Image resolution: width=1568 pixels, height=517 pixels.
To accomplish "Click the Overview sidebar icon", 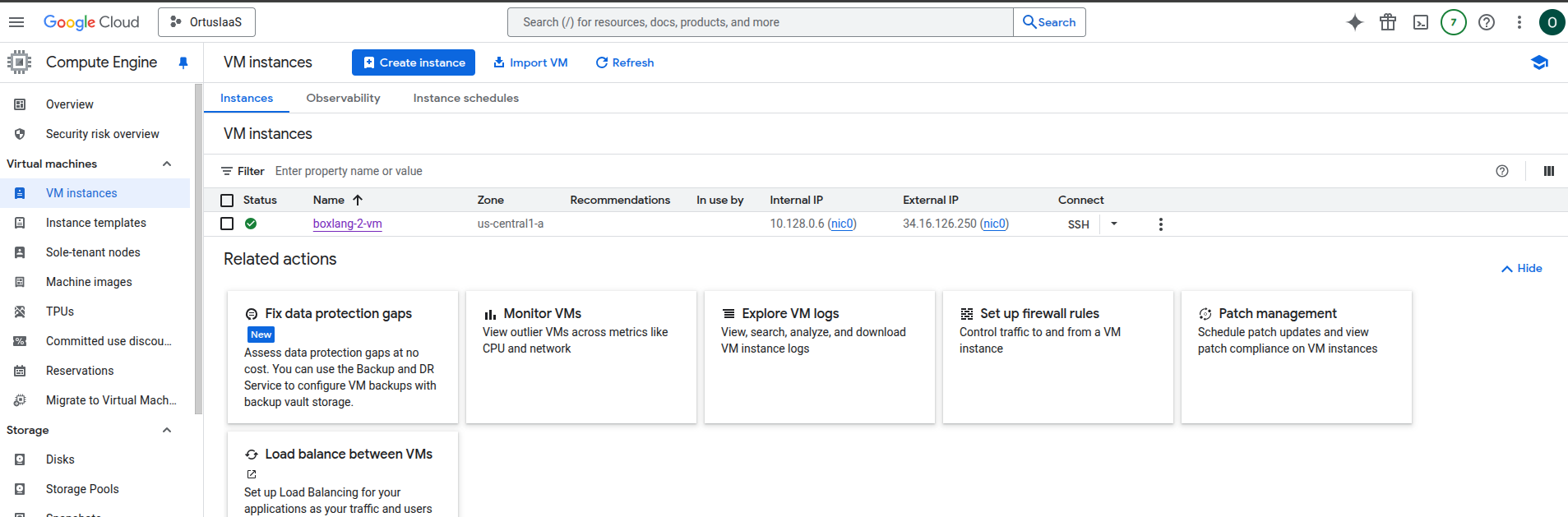I will [x=20, y=104].
